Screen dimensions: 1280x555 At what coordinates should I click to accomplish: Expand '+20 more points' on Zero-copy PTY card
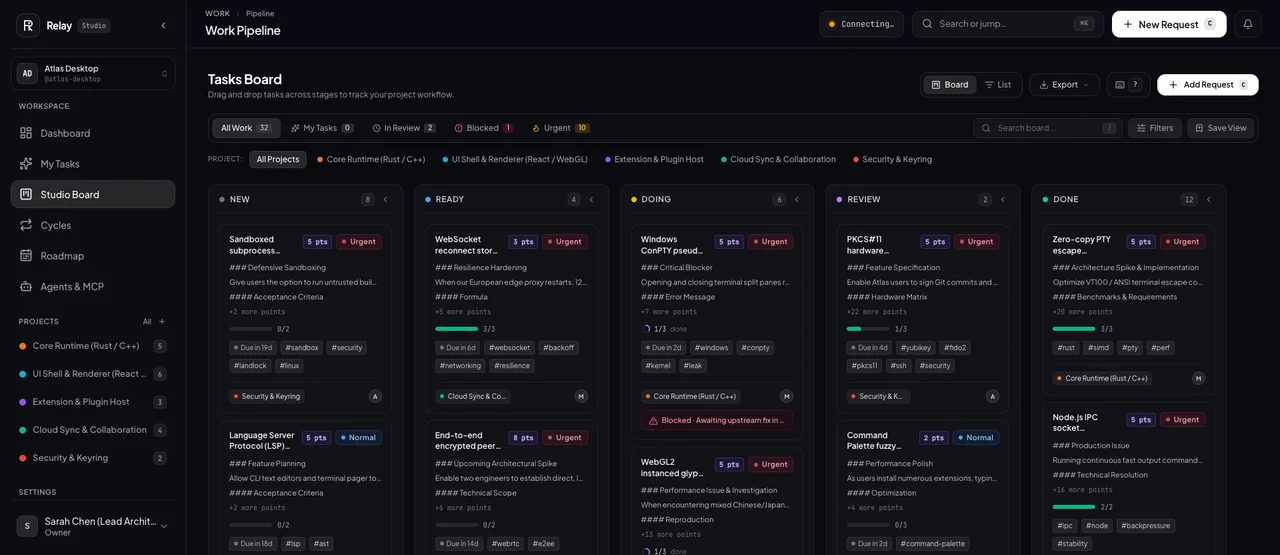click(x=1085, y=312)
